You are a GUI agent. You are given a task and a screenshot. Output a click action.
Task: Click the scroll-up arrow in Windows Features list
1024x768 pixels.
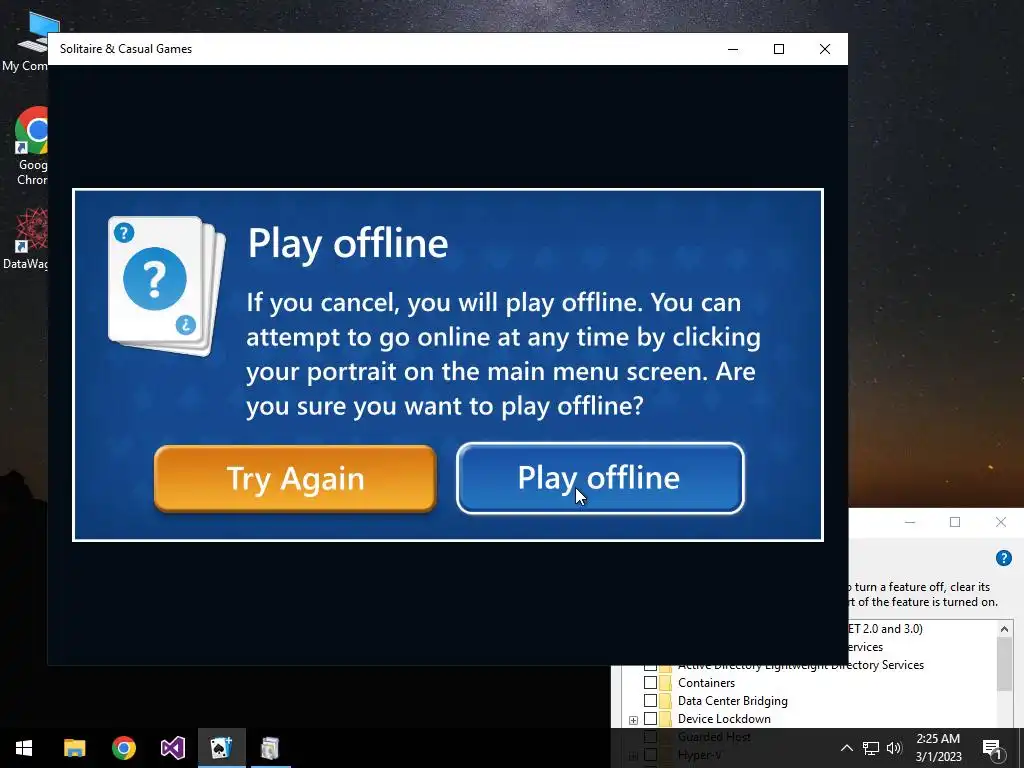tap(1004, 629)
